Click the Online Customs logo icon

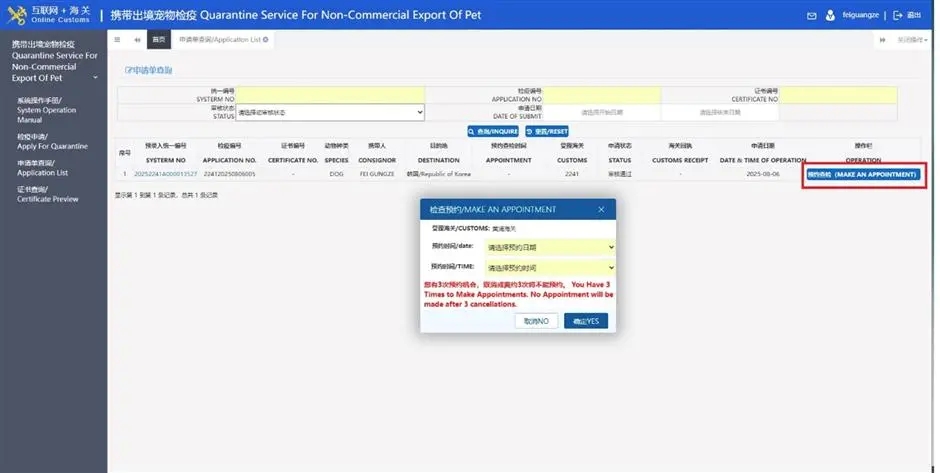tap(16, 15)
